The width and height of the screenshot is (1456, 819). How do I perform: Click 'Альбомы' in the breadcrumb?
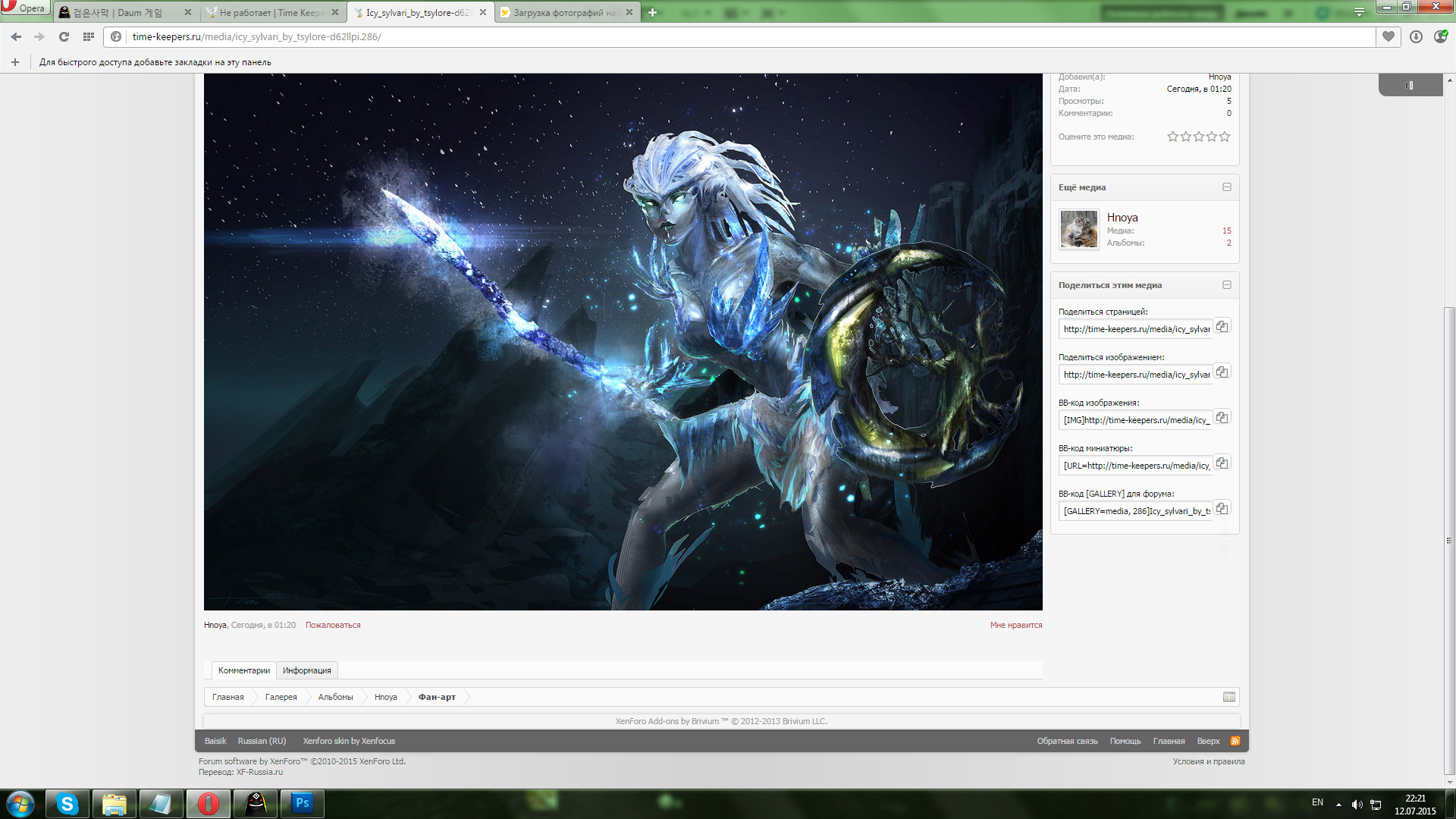(335, 697)
